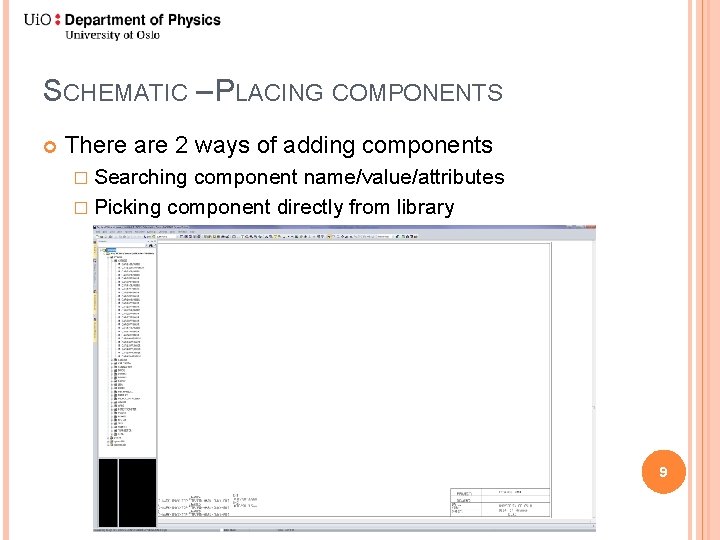Image resolution: width=720 pixels, height=540 pixels.
Task: Click the narrow black preview pane below the tree
Action: (x=108, y=492)
